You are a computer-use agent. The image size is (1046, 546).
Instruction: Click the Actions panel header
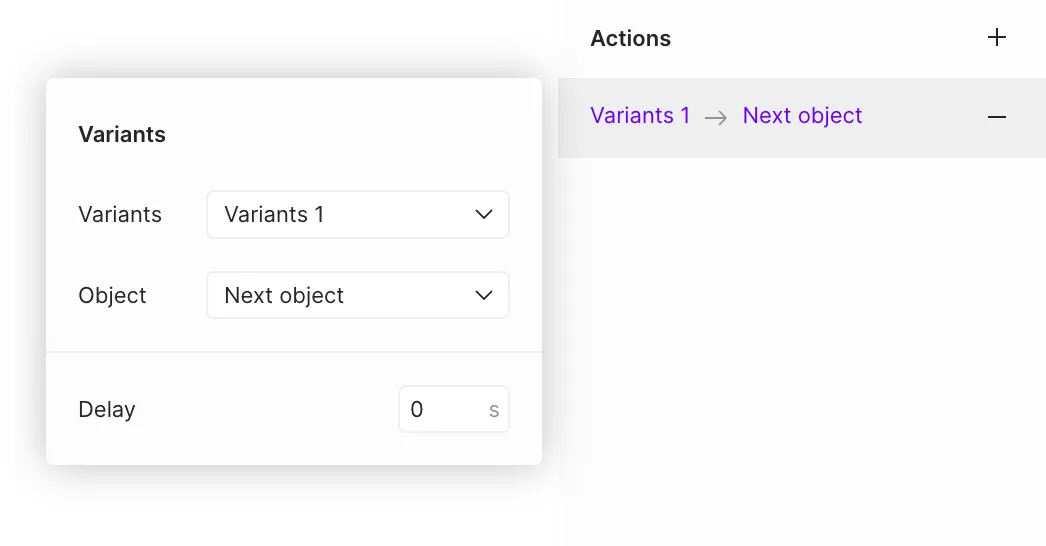coord(630,39)
